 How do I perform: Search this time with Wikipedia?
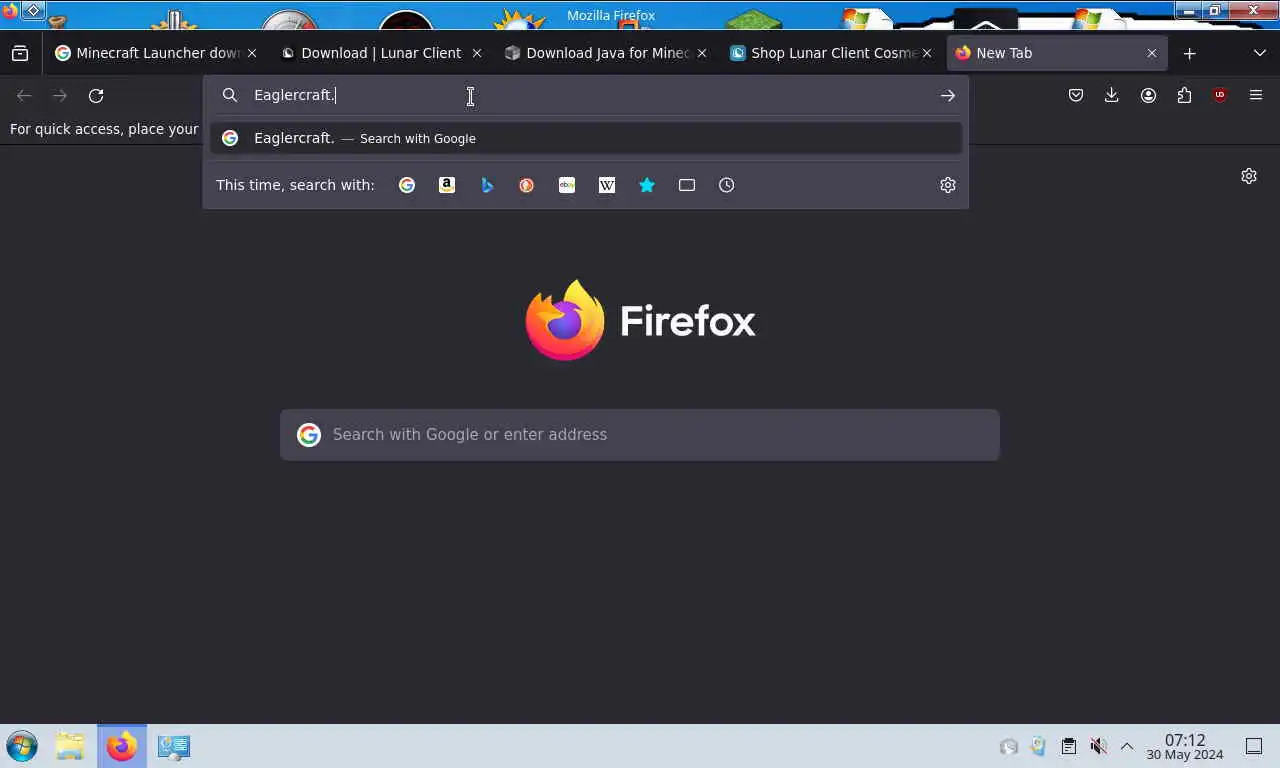pos(607,185)
